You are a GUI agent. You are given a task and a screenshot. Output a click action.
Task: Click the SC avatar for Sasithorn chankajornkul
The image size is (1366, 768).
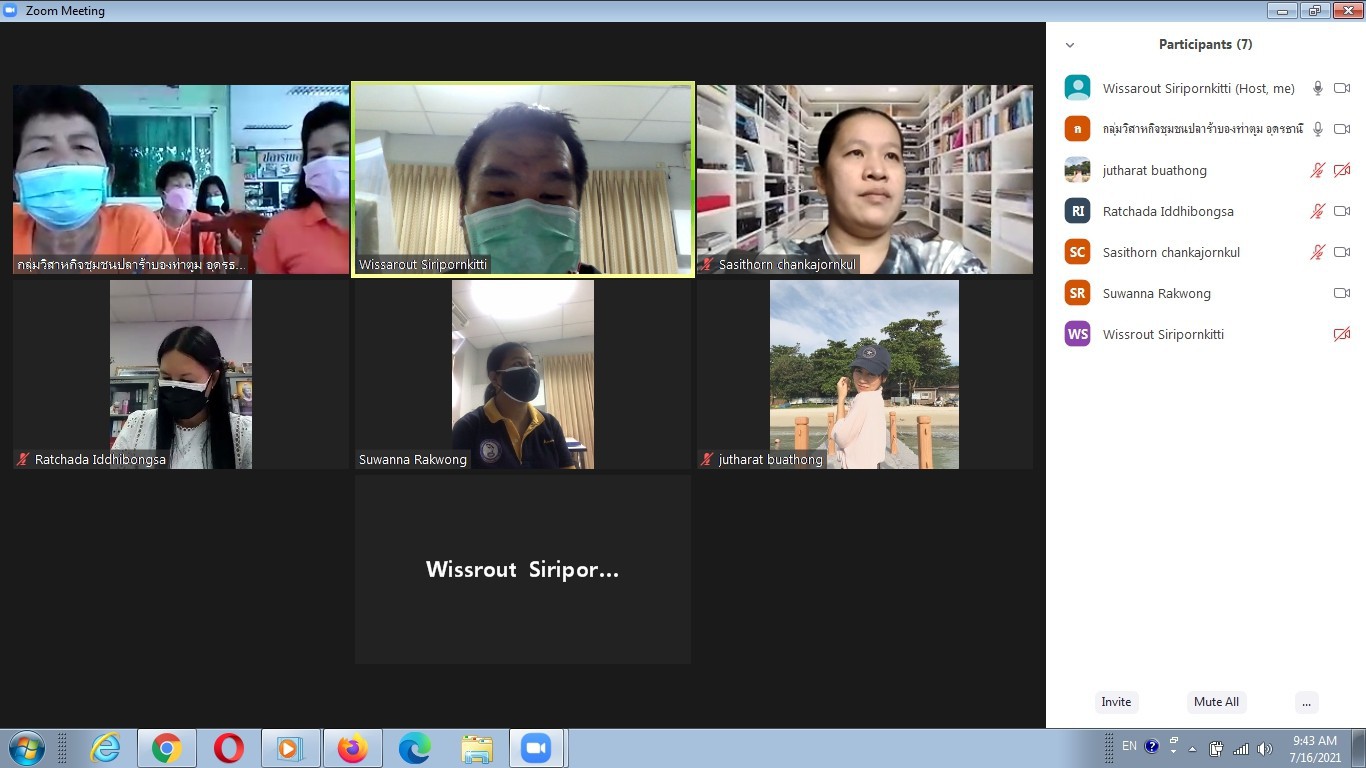pos(1077,252)
